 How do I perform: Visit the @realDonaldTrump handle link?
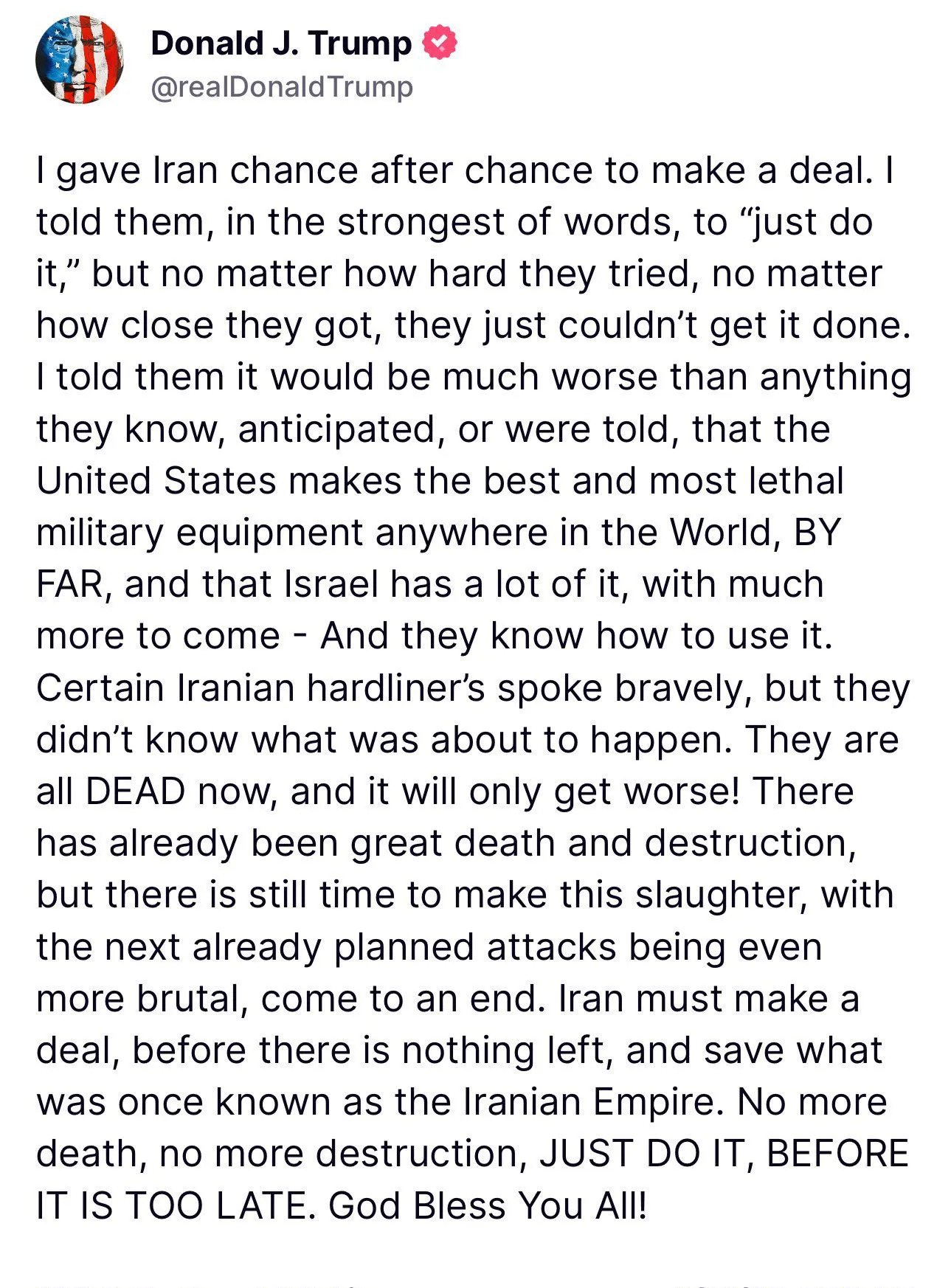(x=282, y=87)
